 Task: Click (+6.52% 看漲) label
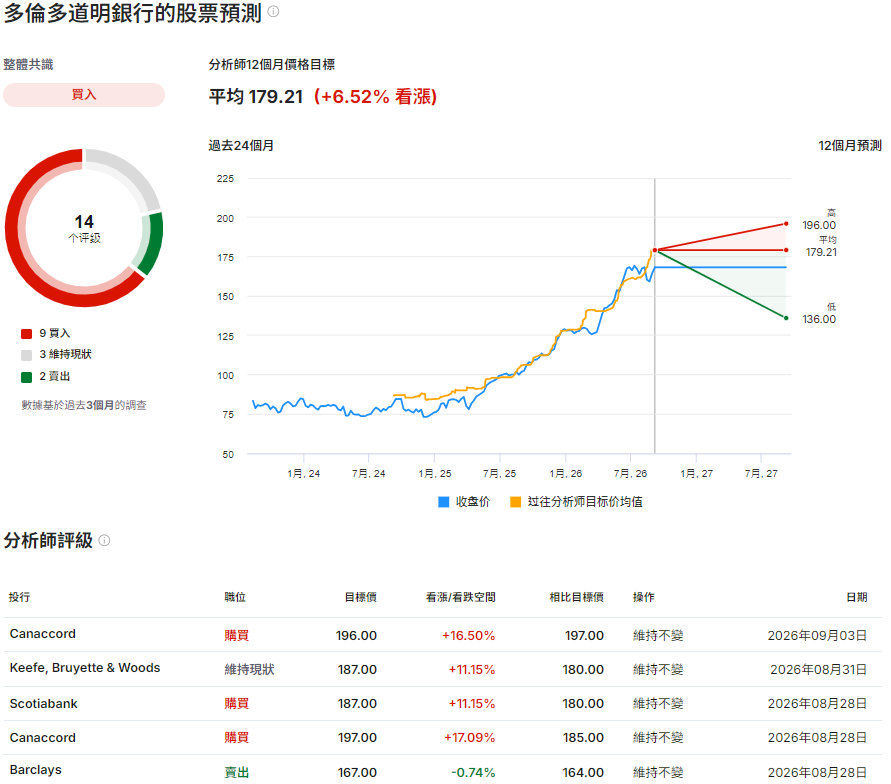376,97
